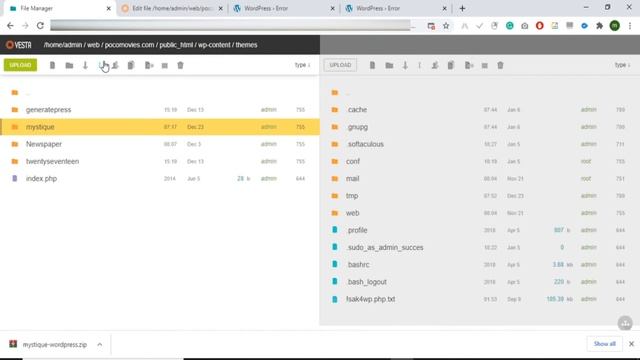This screenshot has width=640, height=360.
Task: Select the web folder in the right panel
Action: 480,213
